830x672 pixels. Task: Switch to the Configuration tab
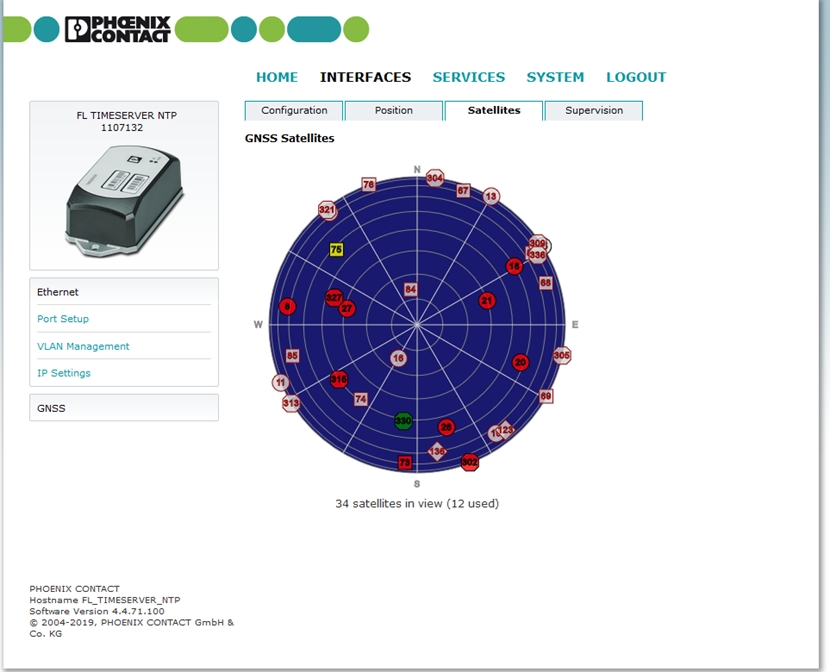click(294, 111)
